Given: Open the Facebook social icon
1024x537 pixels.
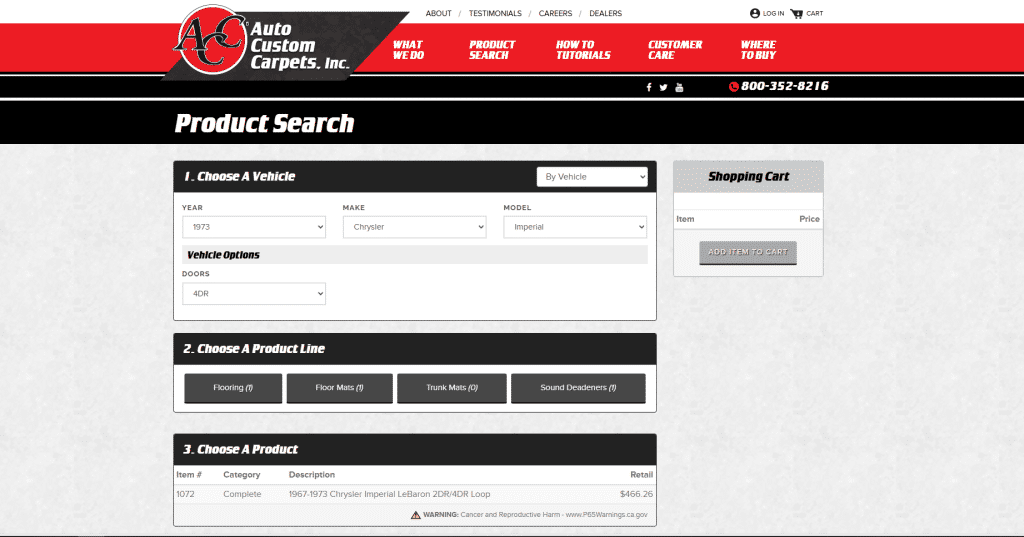Looking at the screenshot, I should tap(649, 87).
